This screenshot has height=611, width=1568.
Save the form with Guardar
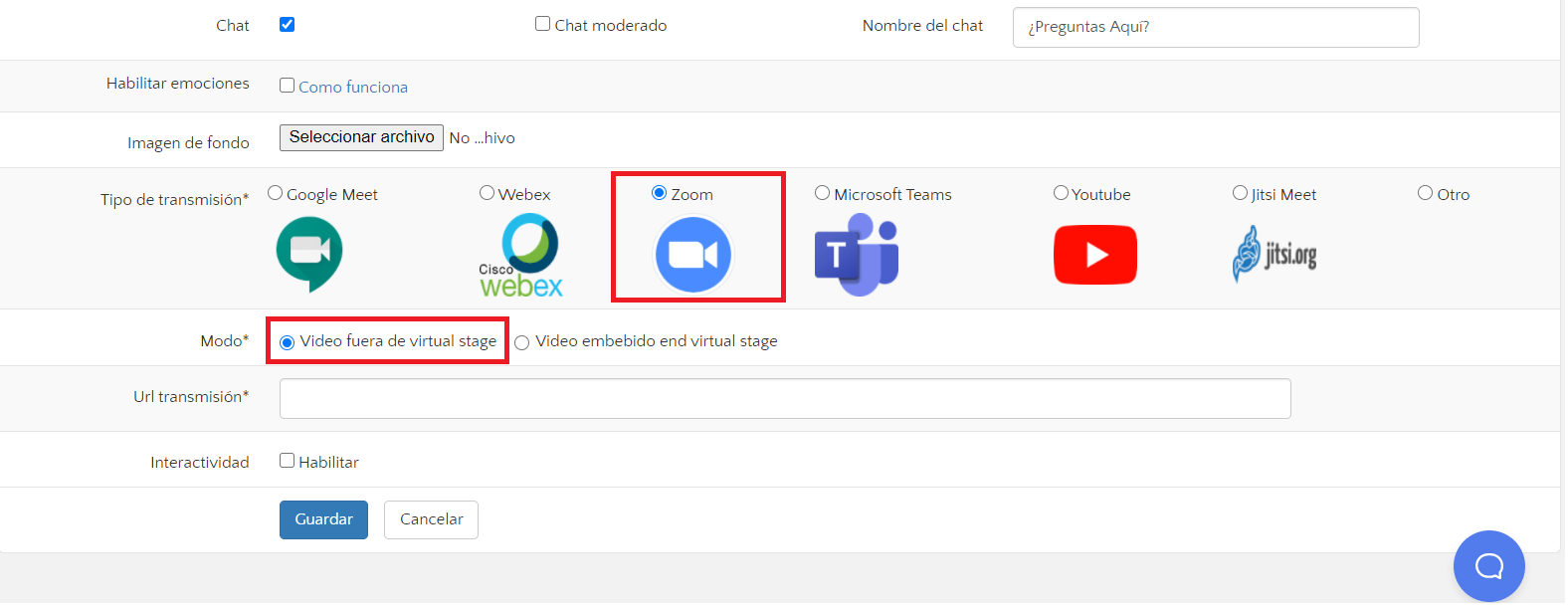(x=323, y=519)
